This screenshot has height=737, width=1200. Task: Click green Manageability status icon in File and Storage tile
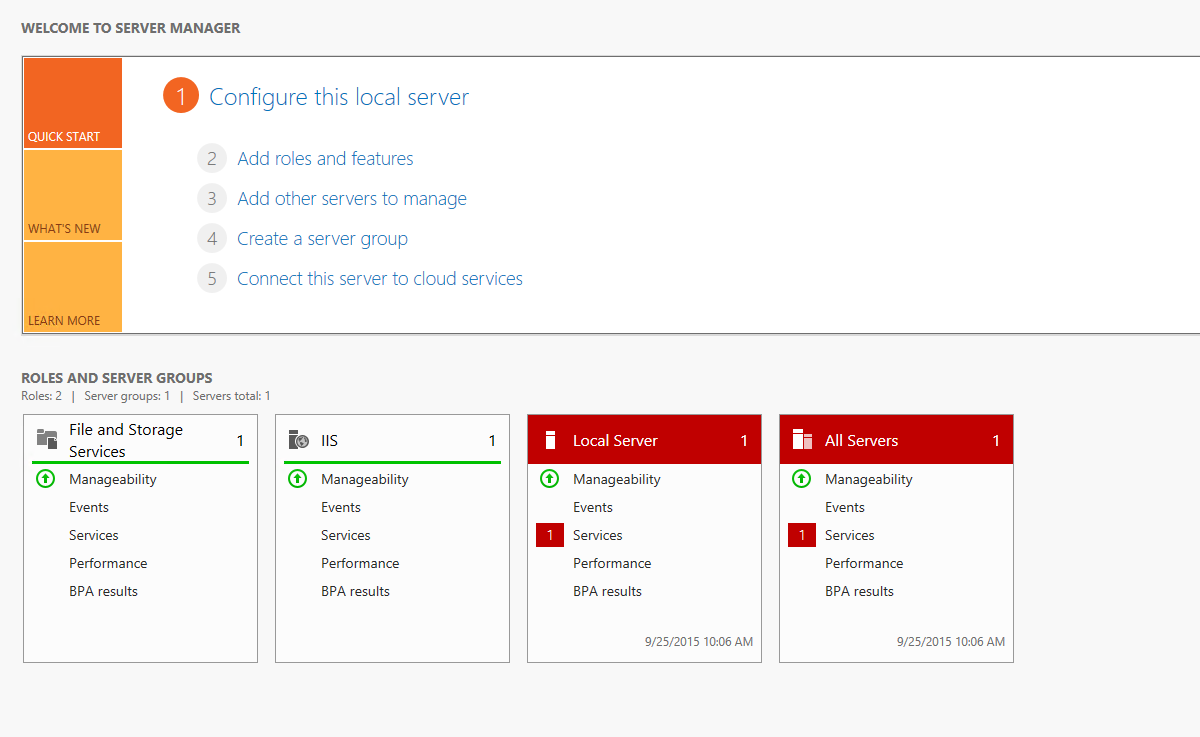tap(45, 479)
